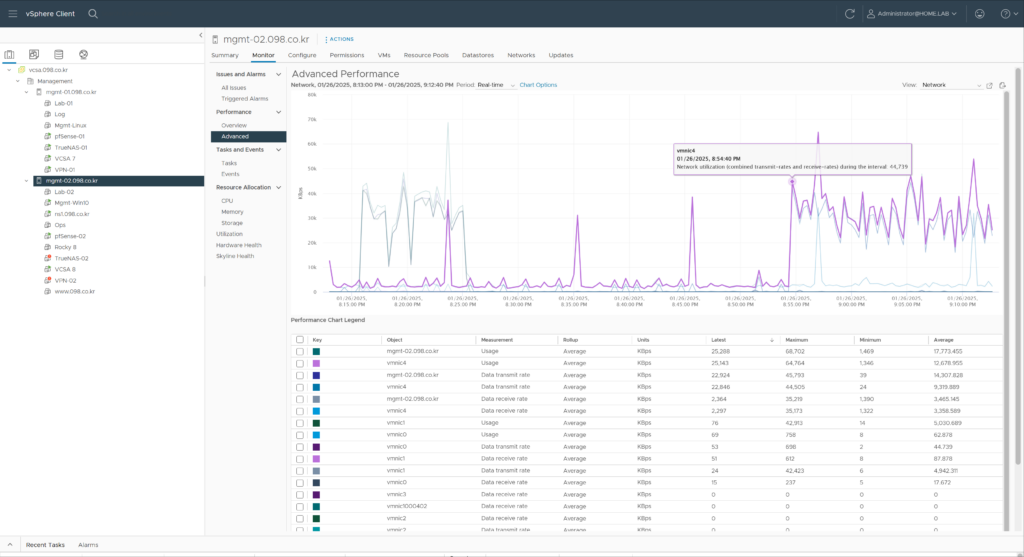Switch to the Configure tab
This screenshot has width=1024, height=557.
[x=302, y=55]
